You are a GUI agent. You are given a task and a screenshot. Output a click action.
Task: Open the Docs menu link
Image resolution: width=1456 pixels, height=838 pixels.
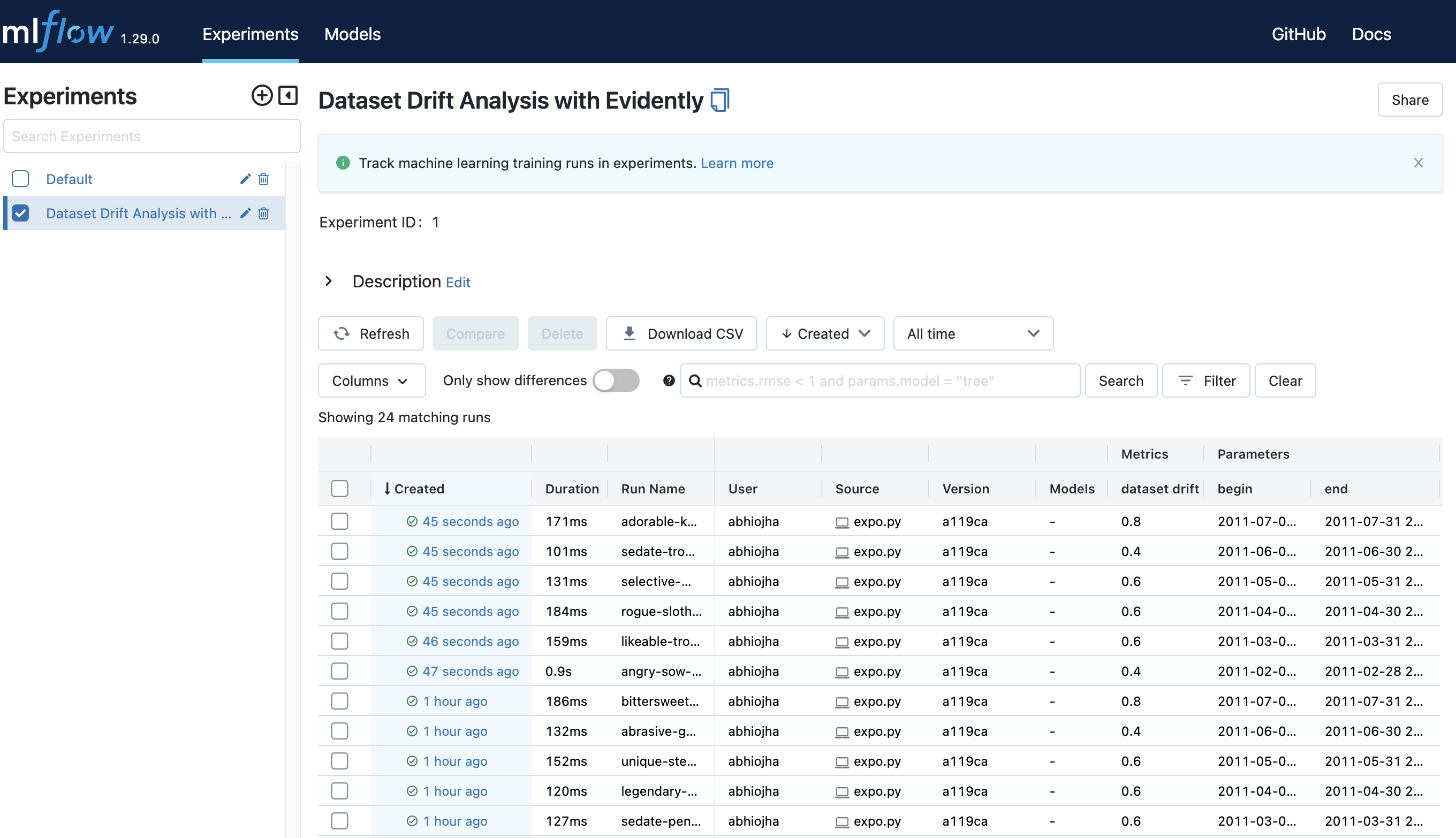[1371, 34]
